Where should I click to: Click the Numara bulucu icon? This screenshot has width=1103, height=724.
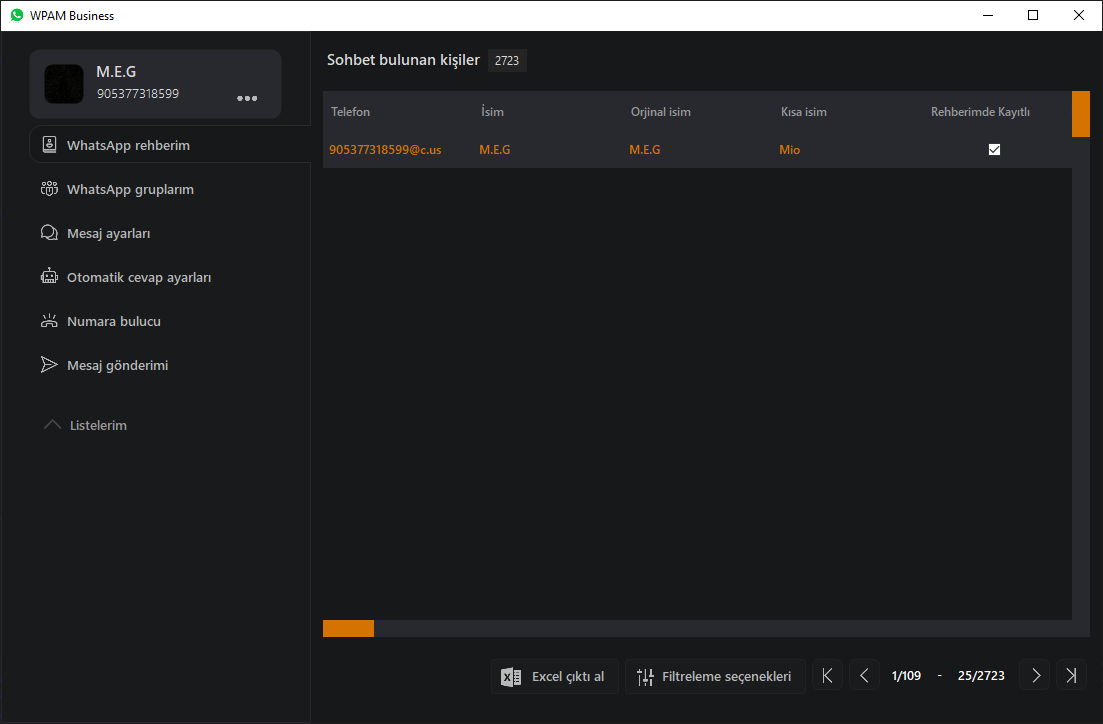48,321
